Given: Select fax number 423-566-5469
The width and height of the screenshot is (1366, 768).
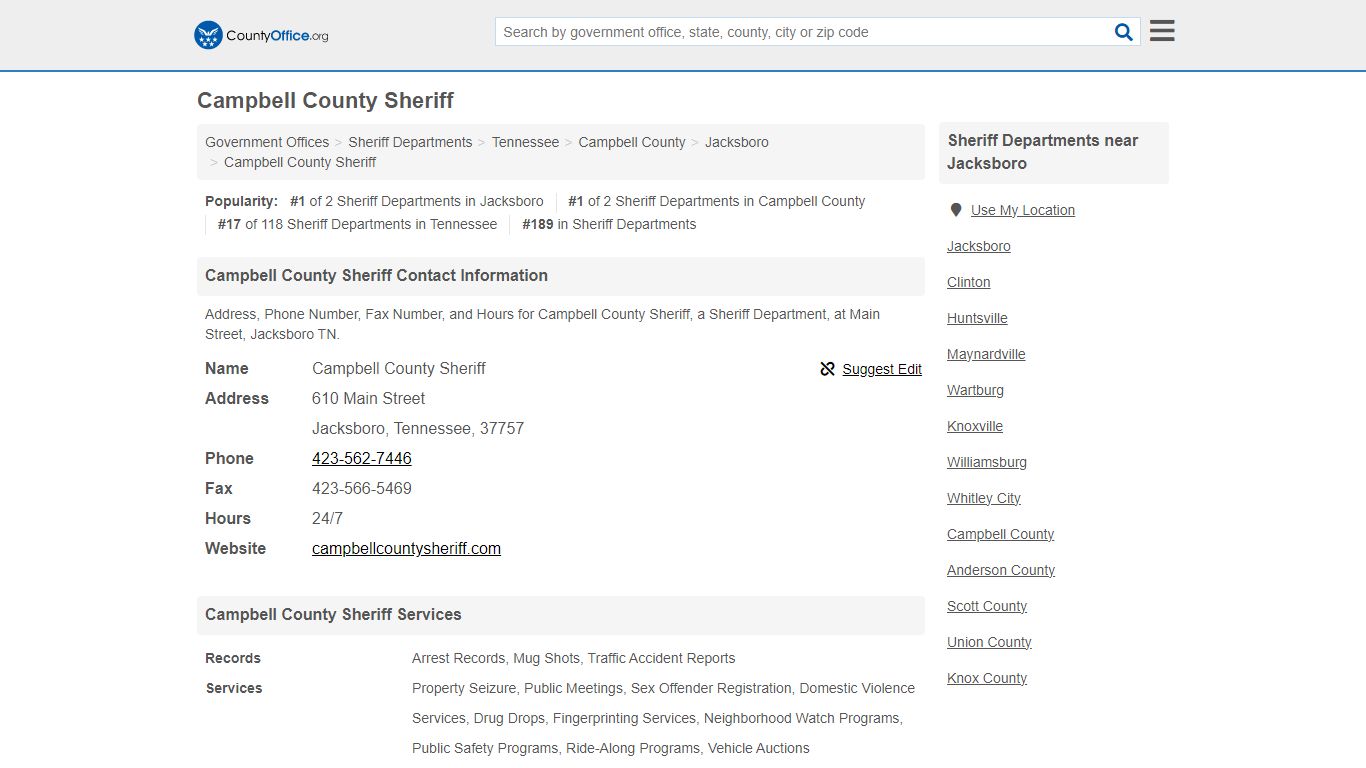Looking at the screenshot, I should point(362,488).
